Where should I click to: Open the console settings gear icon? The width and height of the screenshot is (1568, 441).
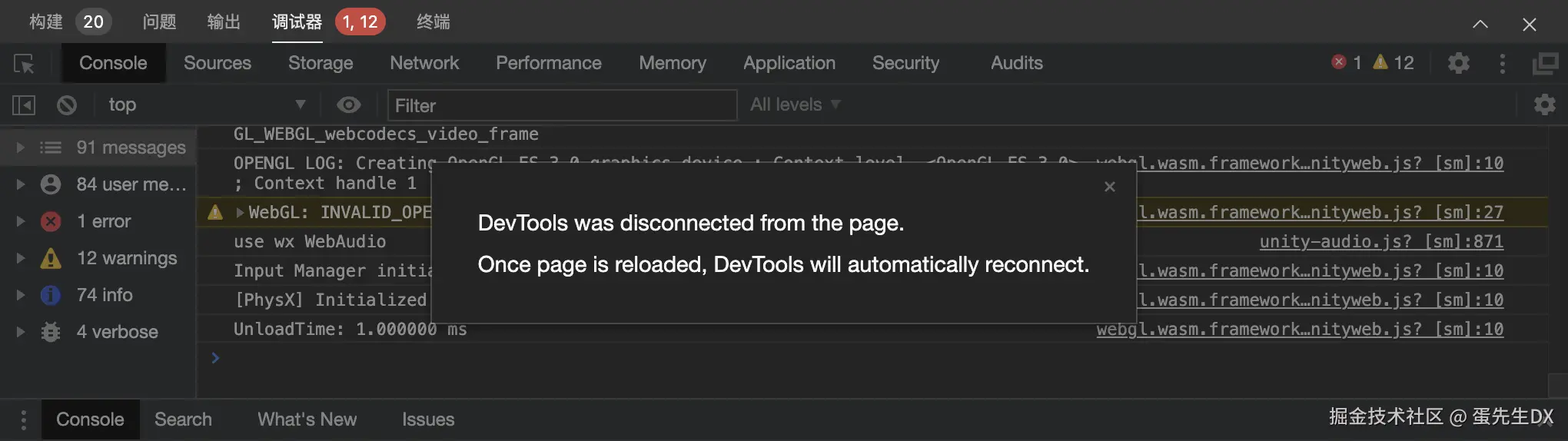(x=1544, y=104)
